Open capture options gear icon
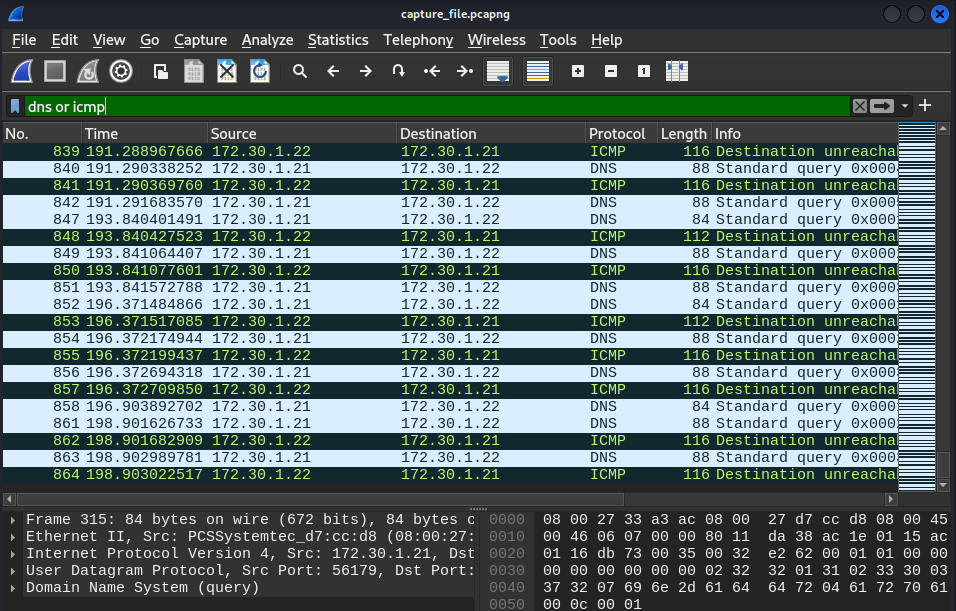 pyautogui.click(x=121, y=71)
